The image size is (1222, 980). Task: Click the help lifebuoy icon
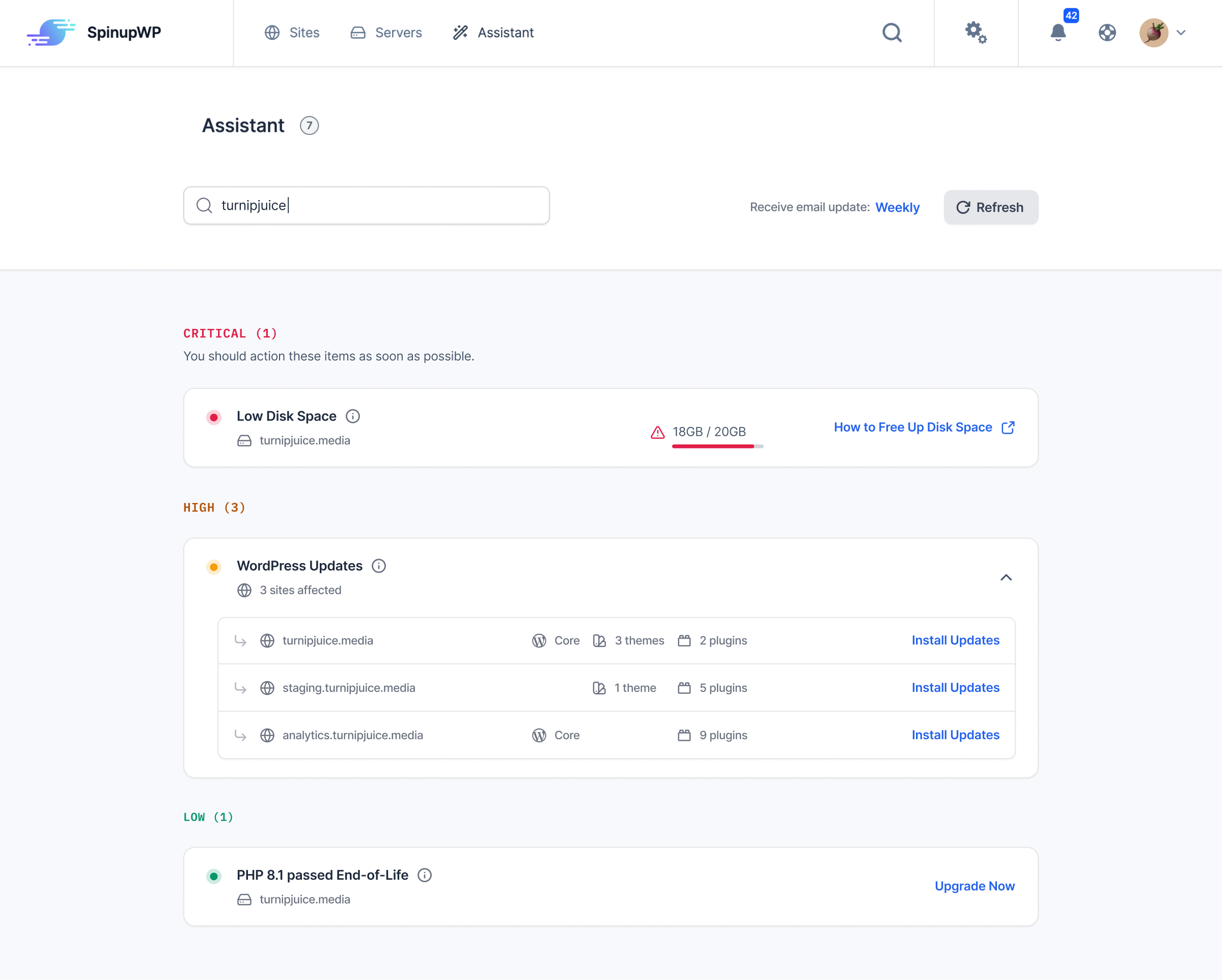[1107, 33]
